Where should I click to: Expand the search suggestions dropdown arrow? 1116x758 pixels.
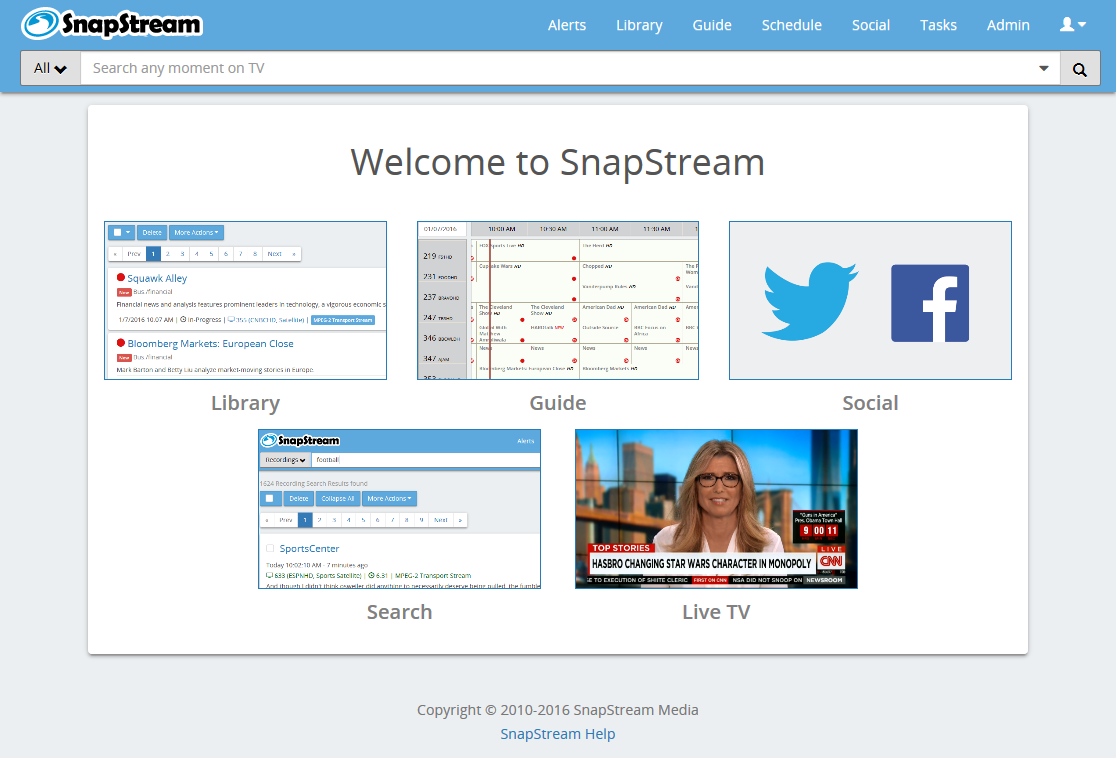1044,69
